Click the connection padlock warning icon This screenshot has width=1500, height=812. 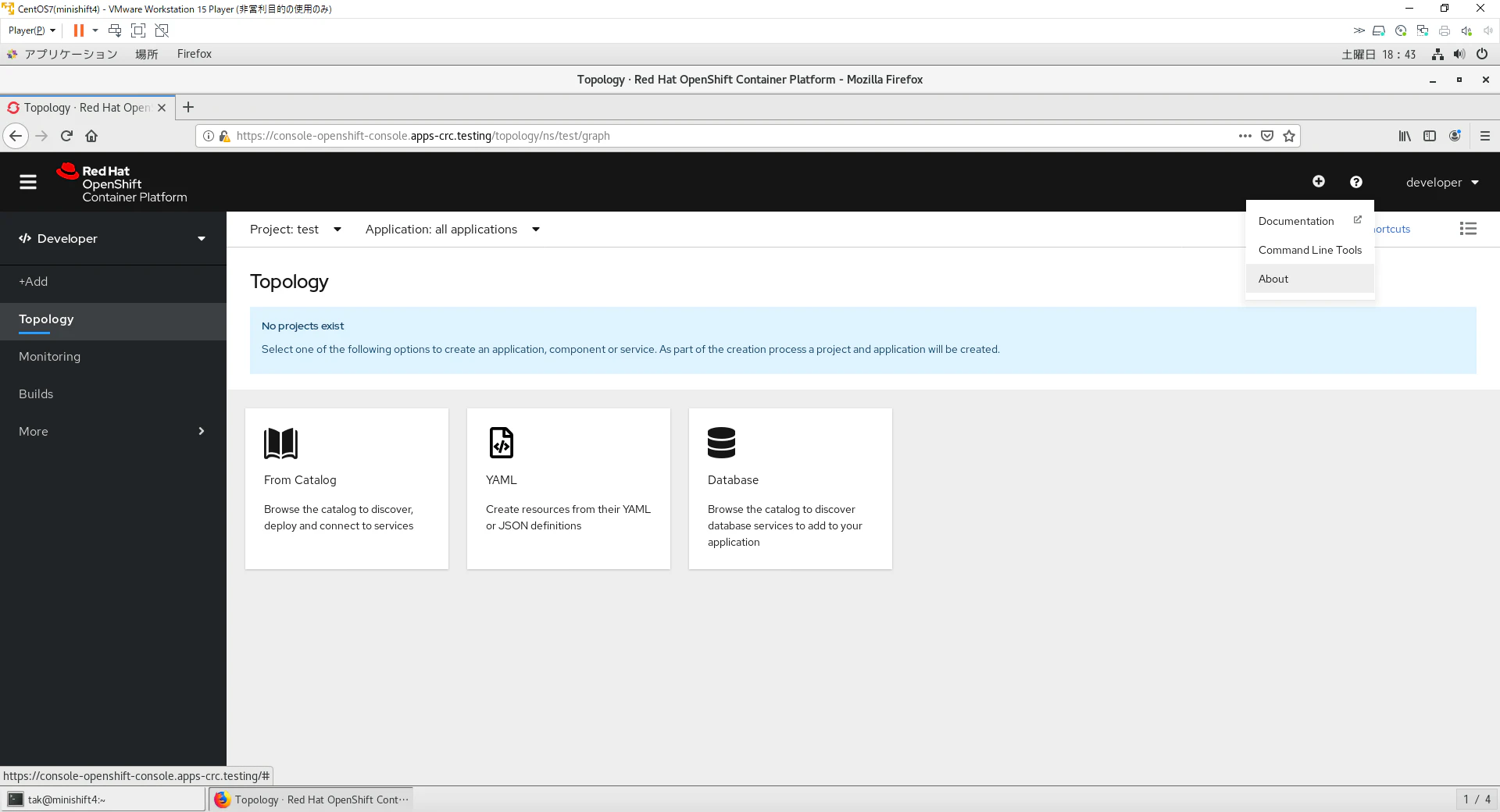(224, 136)
